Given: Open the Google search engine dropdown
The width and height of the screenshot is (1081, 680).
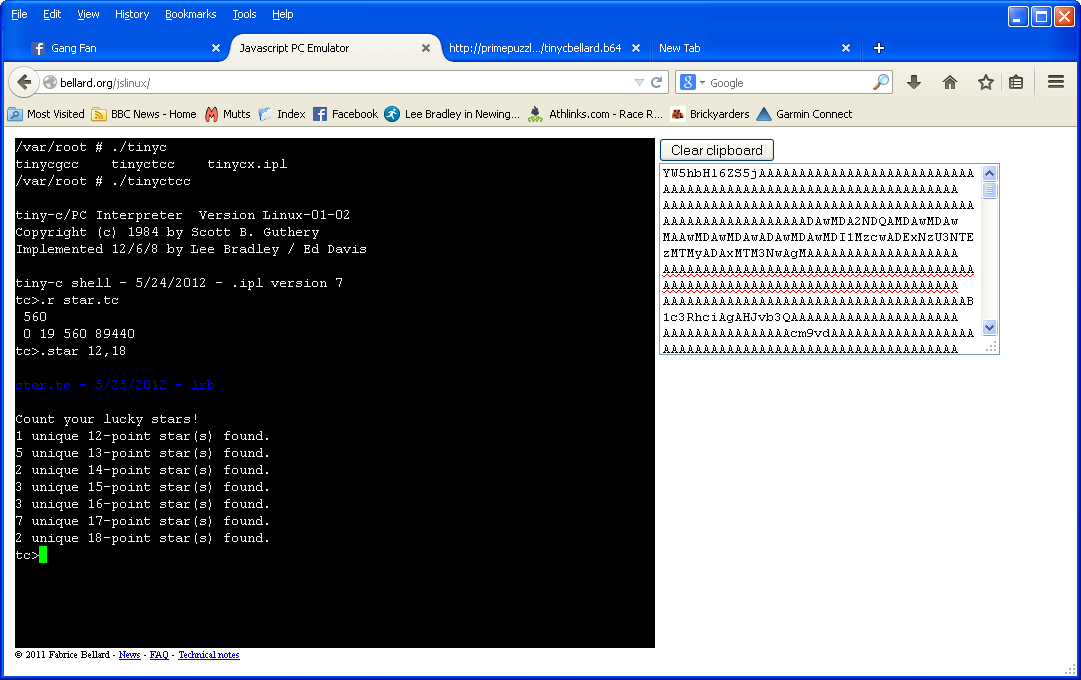Looking at the screenshot, I should [x=693, y=83].
